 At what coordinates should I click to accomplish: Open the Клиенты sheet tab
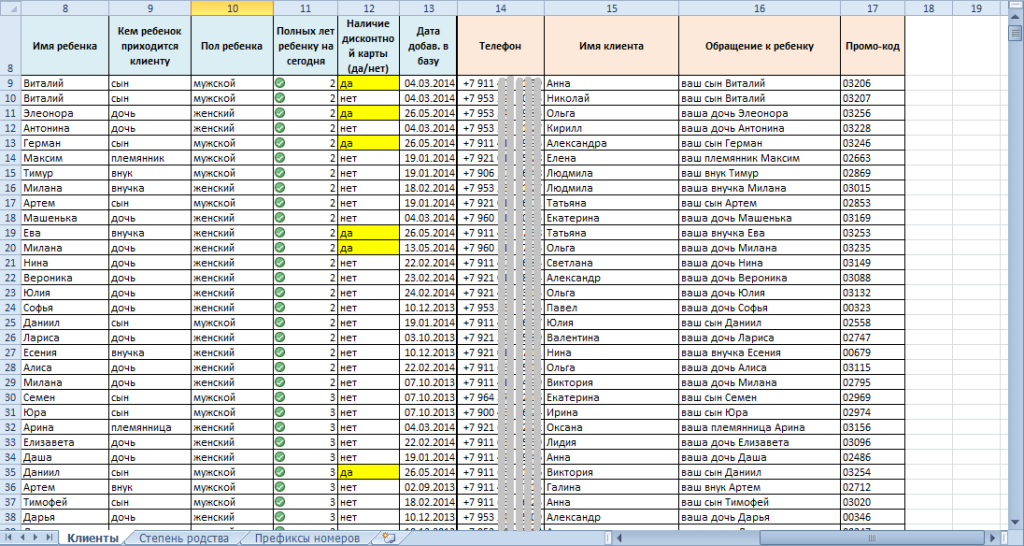click(93, 538)
